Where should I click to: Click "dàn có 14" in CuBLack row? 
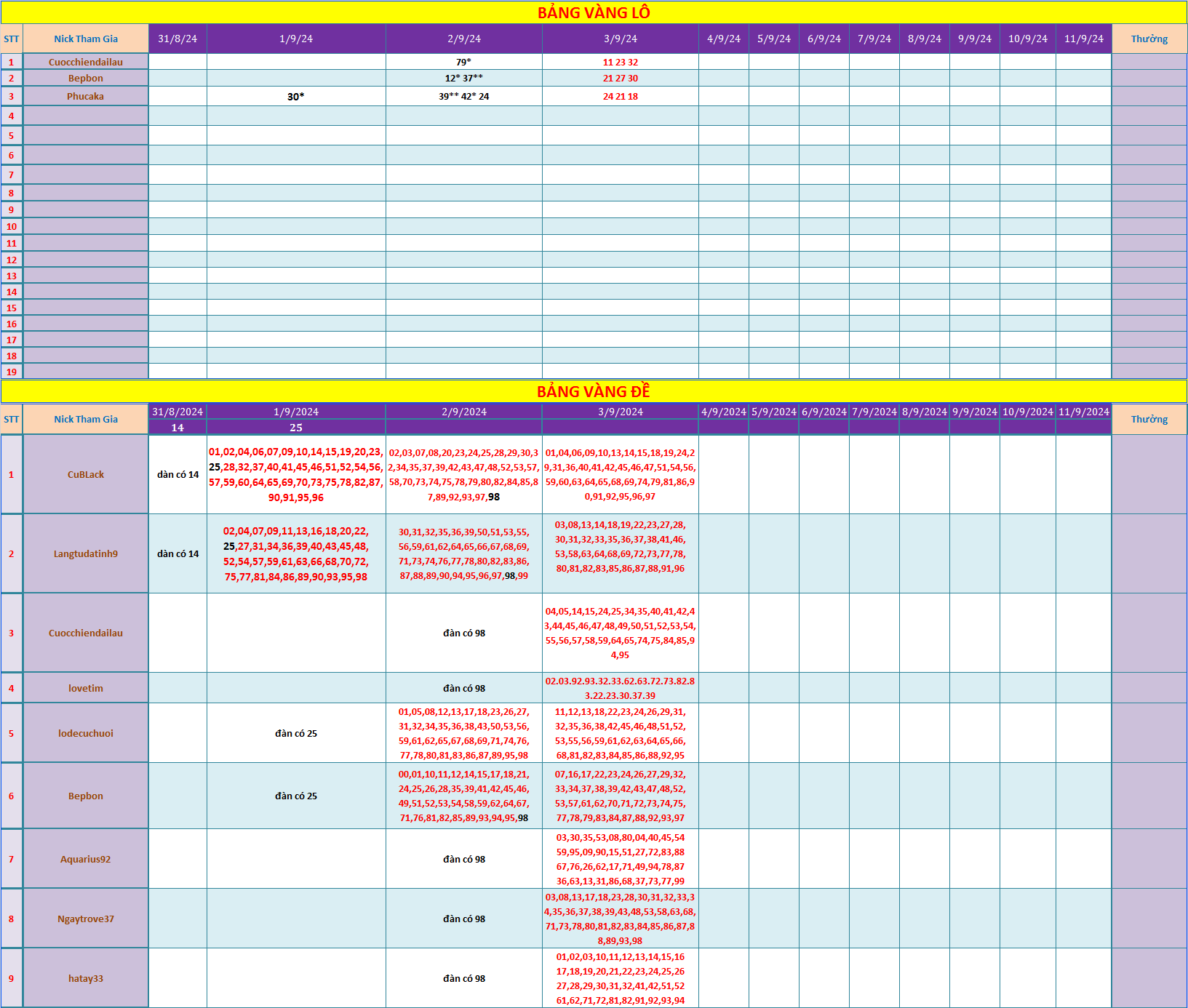[178, 474]
